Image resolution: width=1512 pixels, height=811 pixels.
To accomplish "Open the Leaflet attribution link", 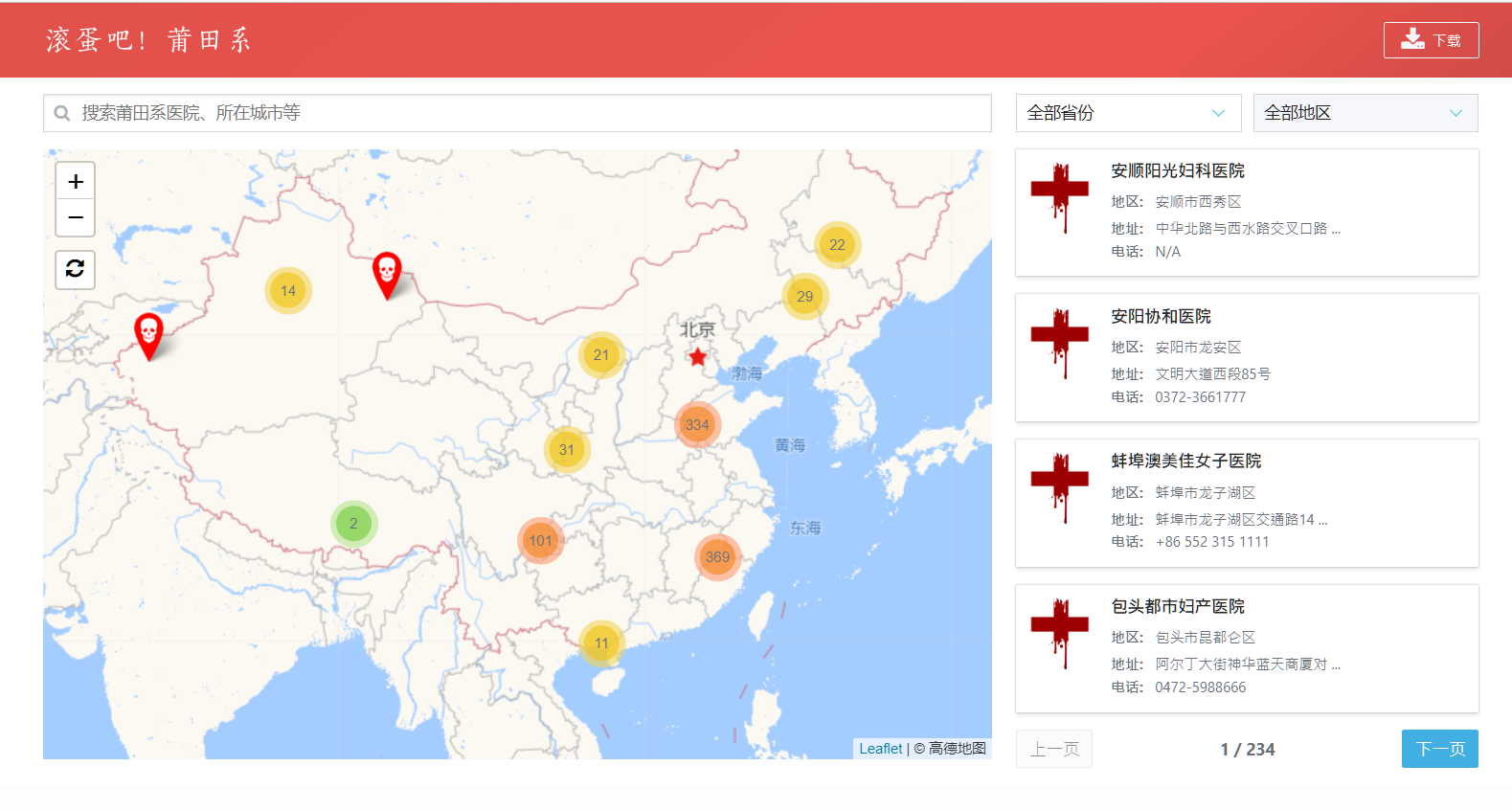I will [x=881, y=749].
